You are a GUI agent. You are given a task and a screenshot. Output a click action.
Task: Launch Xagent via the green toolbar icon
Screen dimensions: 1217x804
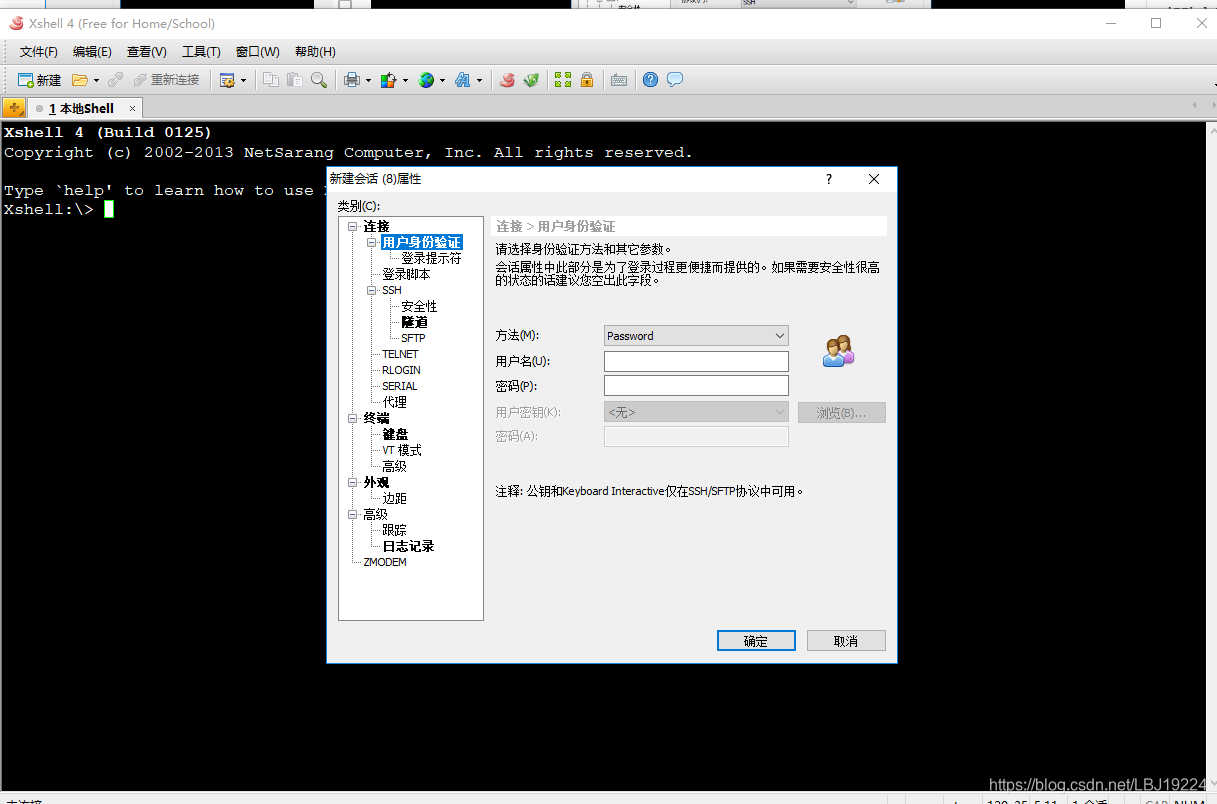pyautogui.click(x=531, y=80)
